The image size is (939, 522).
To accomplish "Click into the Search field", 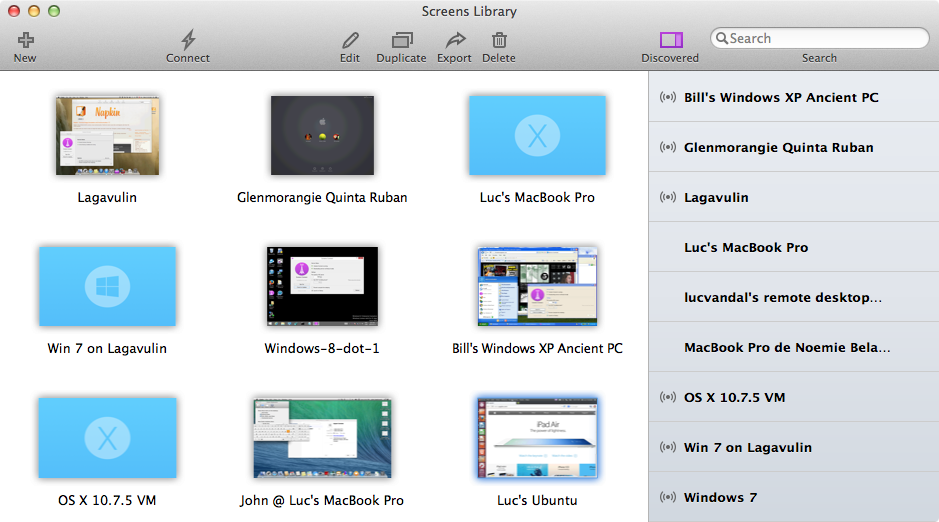I will 819,38.
